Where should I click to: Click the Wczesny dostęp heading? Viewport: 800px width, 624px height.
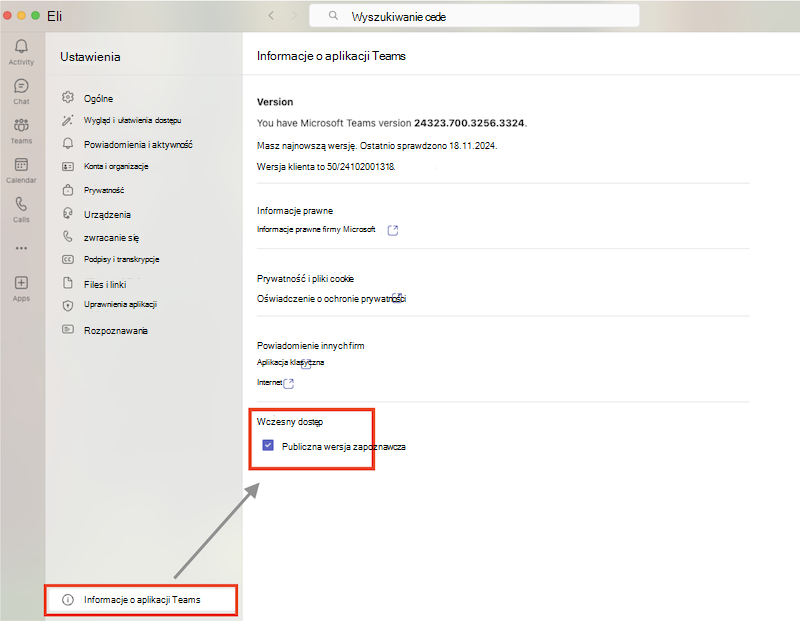click(290, 422)
